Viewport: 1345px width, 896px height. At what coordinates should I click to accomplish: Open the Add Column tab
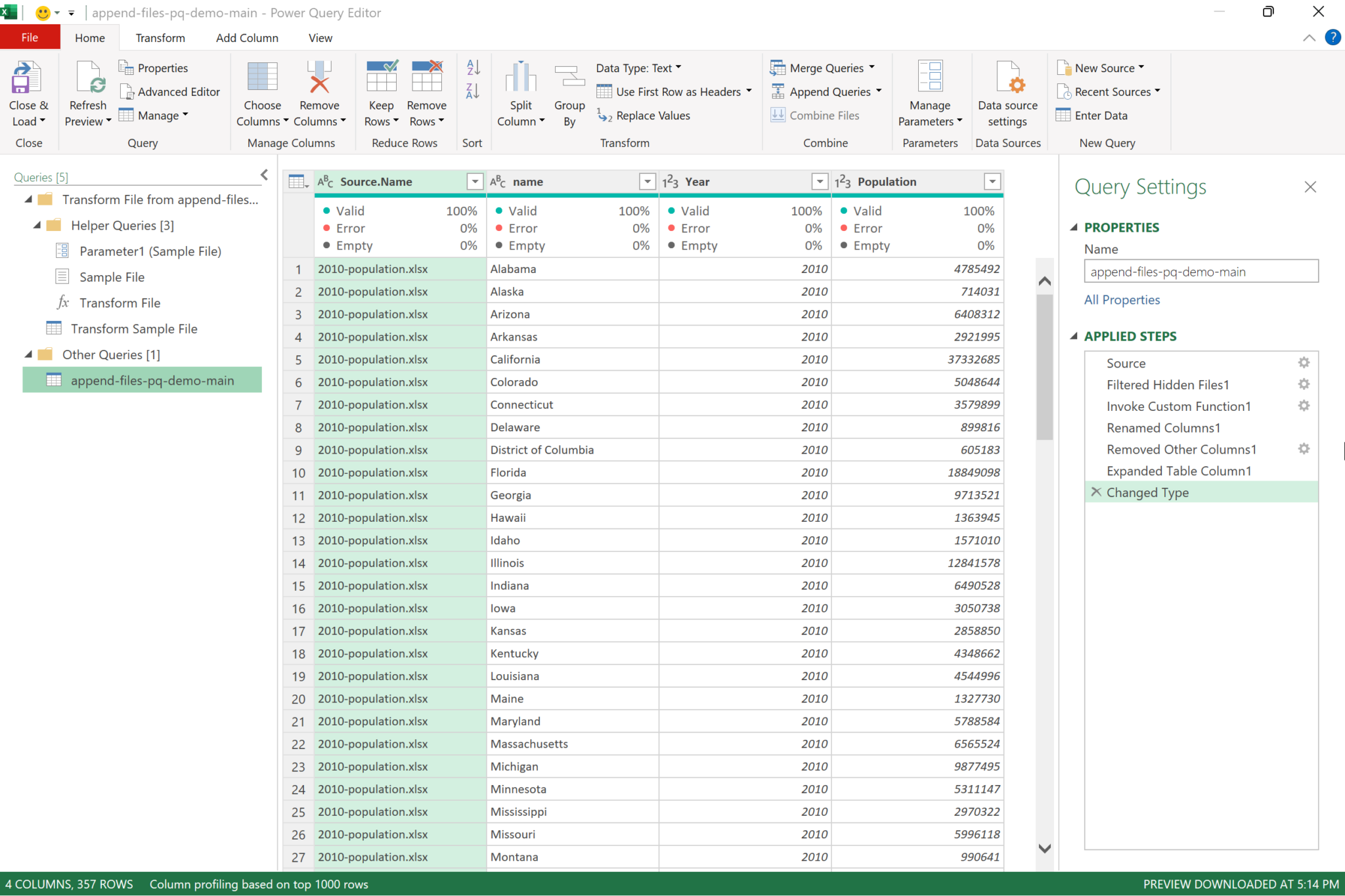[x=247, y=38]
